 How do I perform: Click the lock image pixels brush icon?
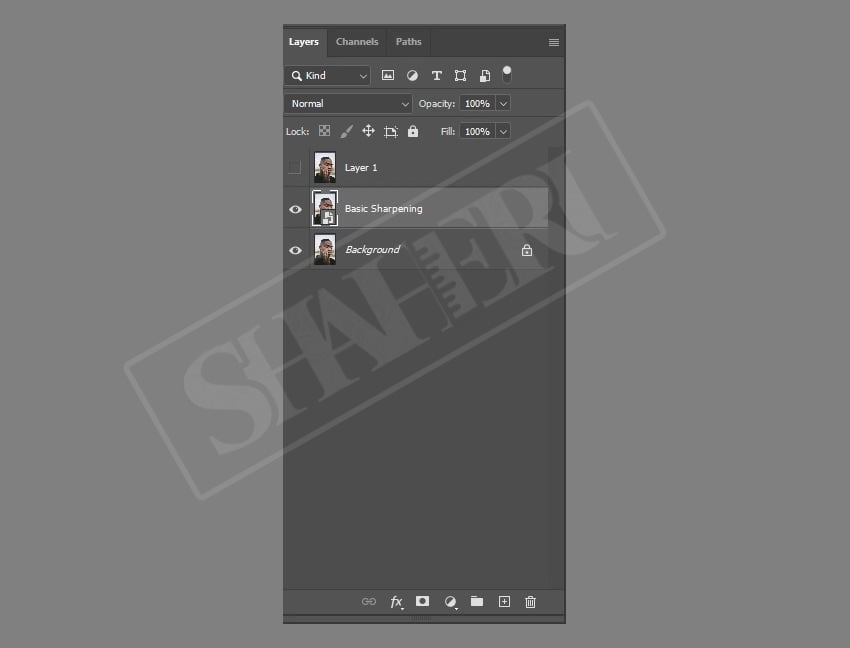coord(346,131)
